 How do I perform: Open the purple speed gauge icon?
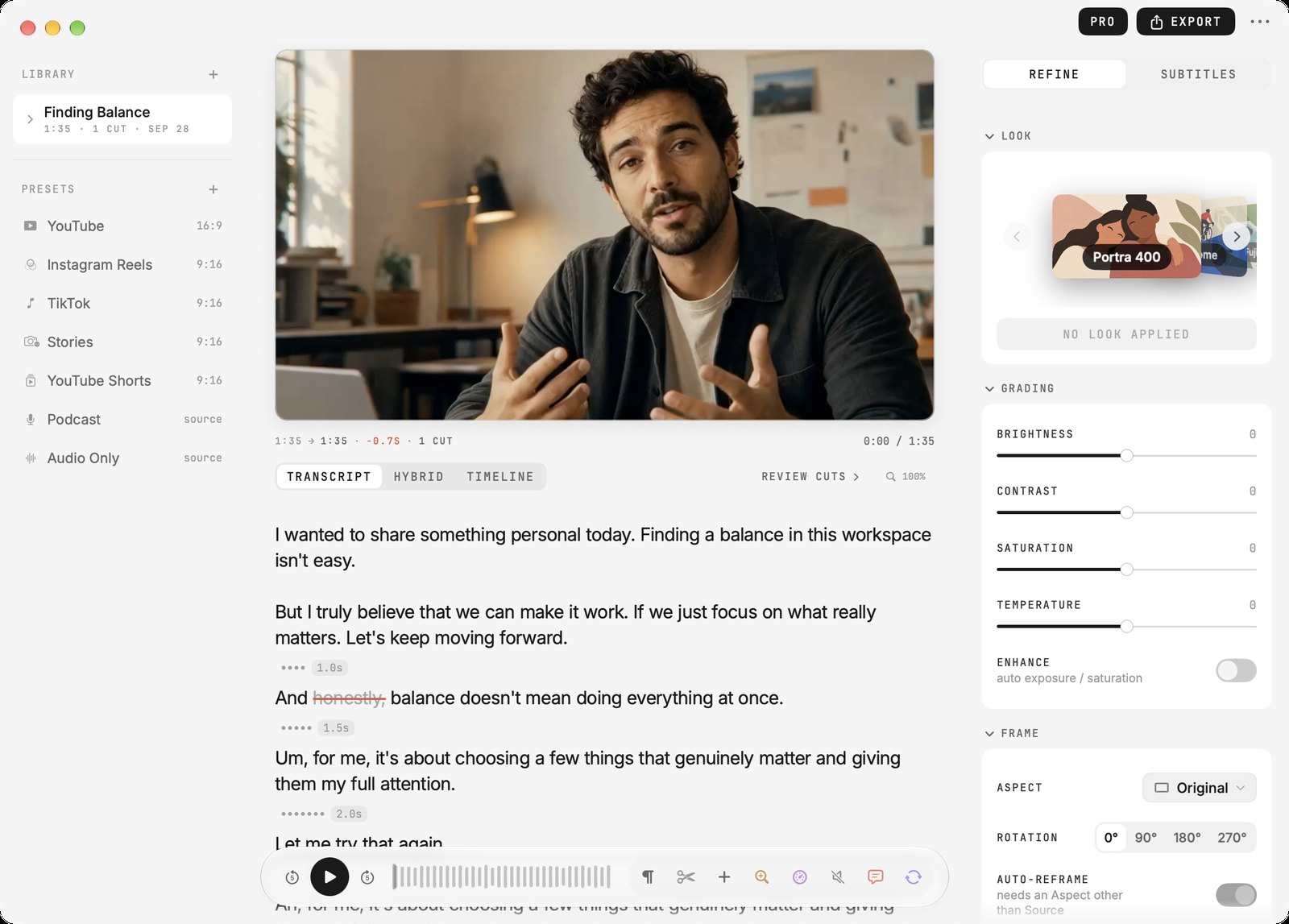799,877
